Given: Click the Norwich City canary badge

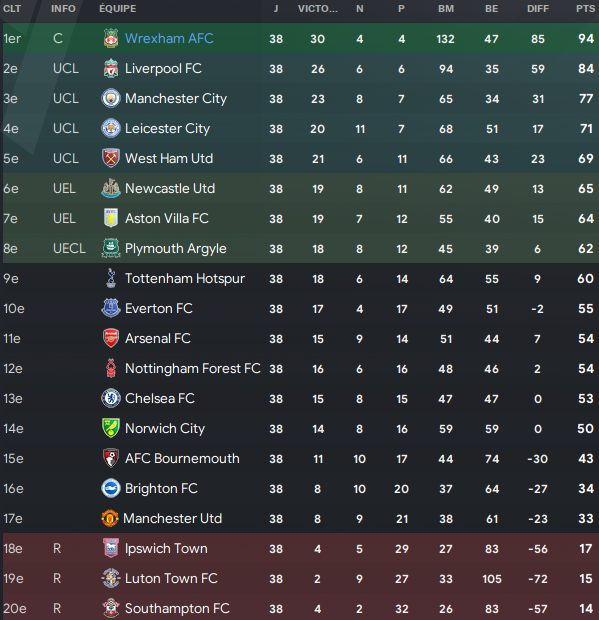Looking at the screenshot, I should coord(111,428).
